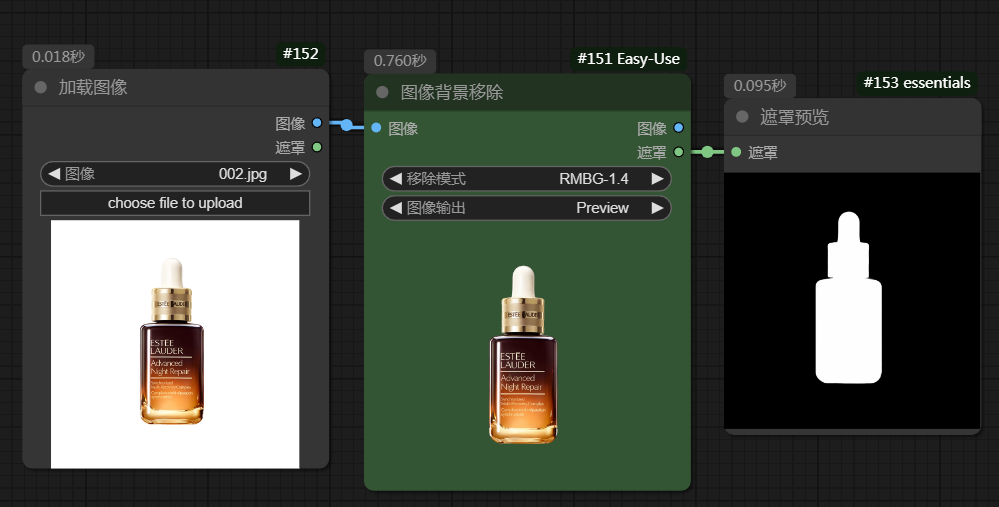The height and width of the screenshot is (507, 999).
Task: Click the #152 node ID badge
Action: click(x=301, y=54)
